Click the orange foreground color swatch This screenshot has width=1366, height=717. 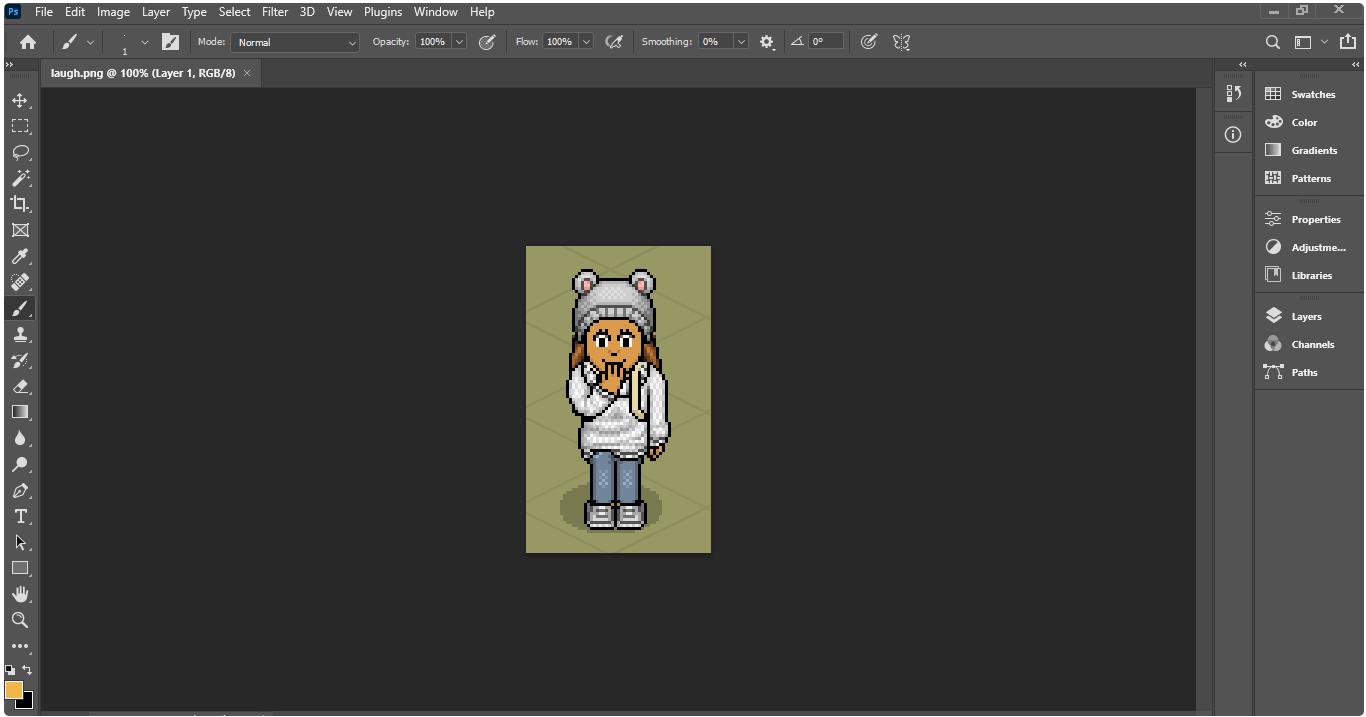(14, 690)
